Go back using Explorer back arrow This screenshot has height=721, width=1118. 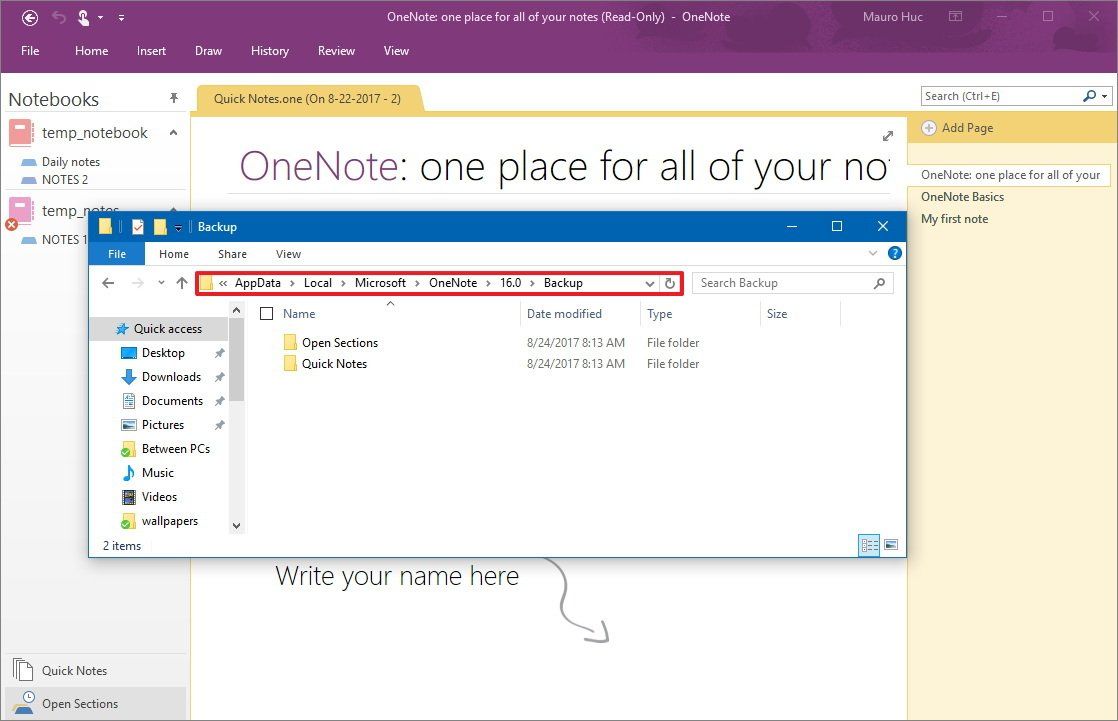[108, 283]
